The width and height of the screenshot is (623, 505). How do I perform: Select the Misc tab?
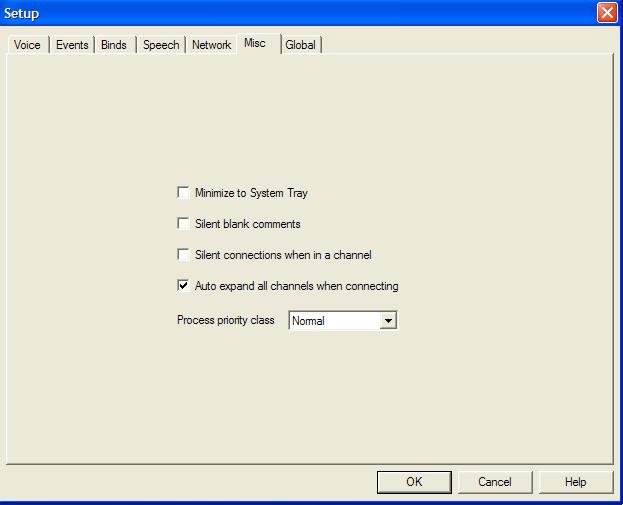pyautogui.click(x=255, y=44)
